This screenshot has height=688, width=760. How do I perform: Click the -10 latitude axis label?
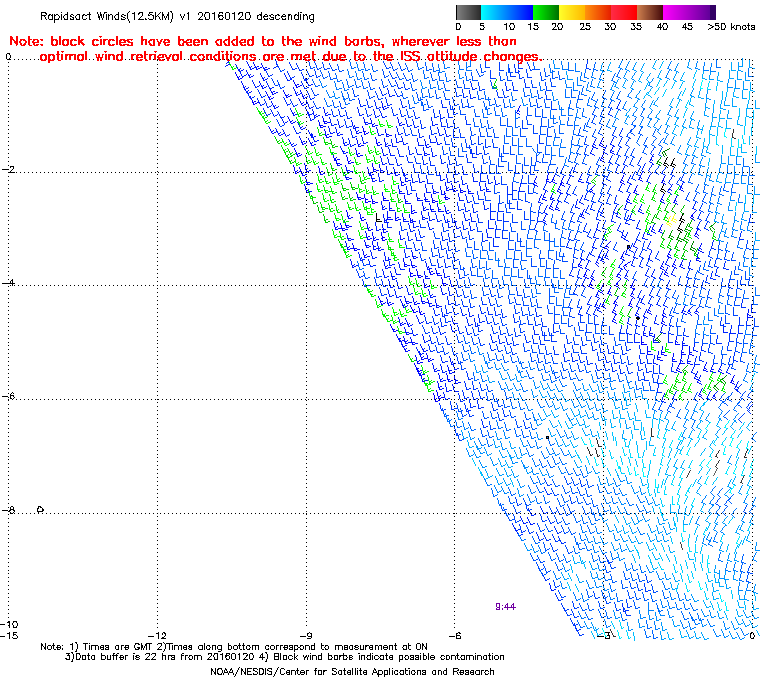(x=9, y=624)
